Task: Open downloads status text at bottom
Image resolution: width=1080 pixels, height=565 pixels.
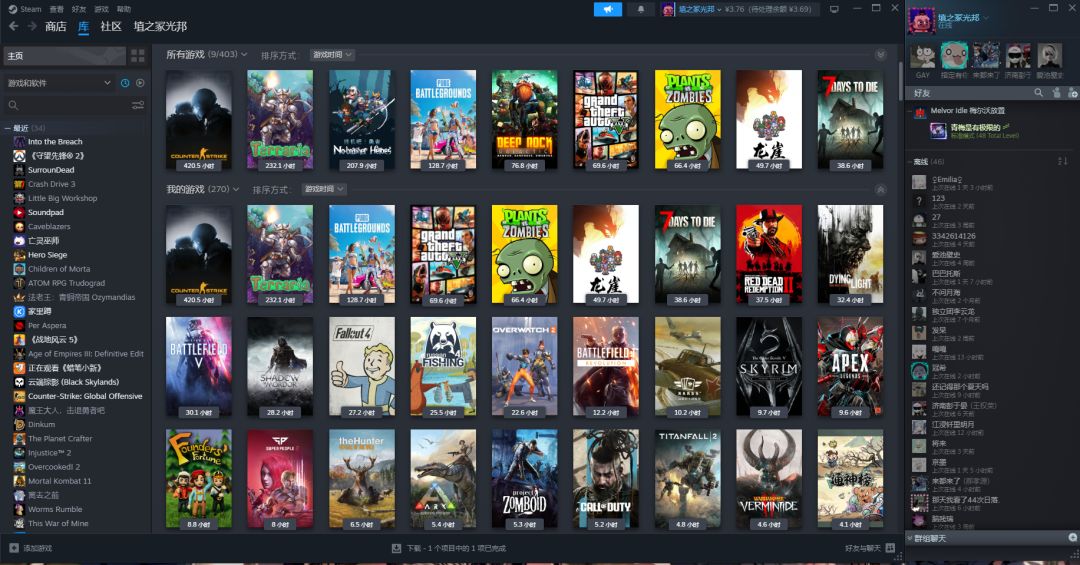Action: (456, 548)
